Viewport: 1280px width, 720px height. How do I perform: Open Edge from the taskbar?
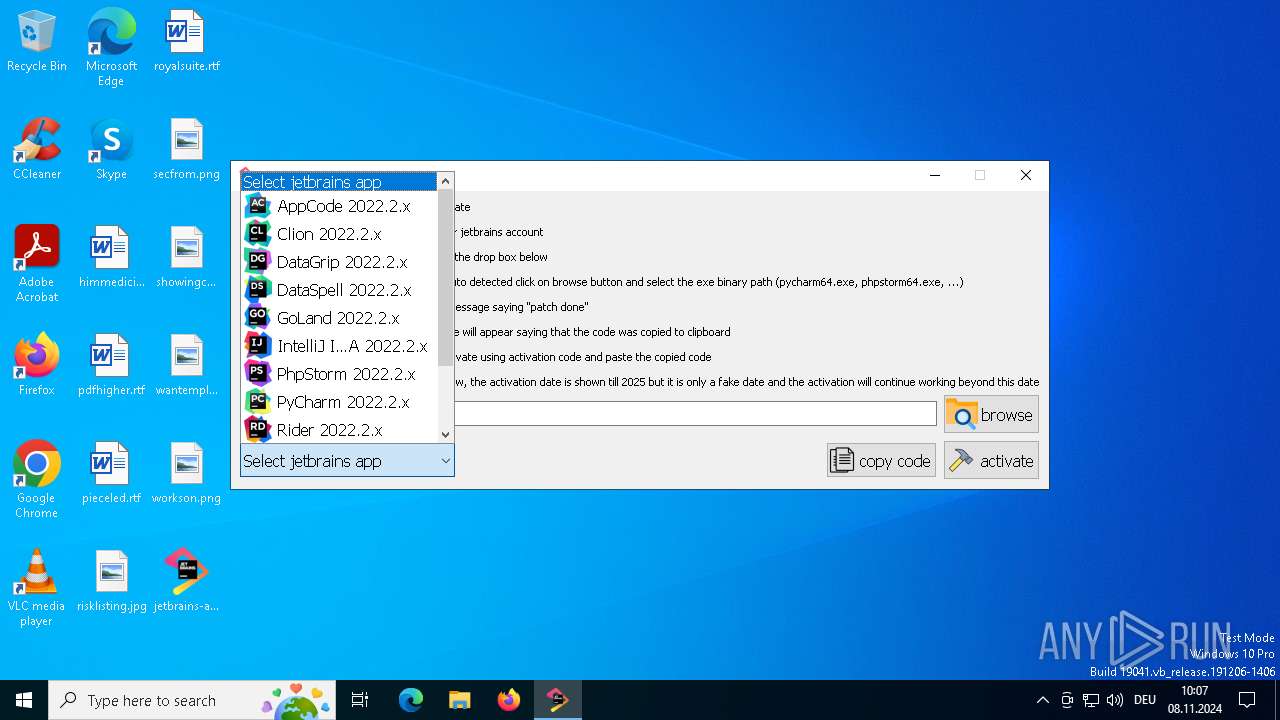411,700
